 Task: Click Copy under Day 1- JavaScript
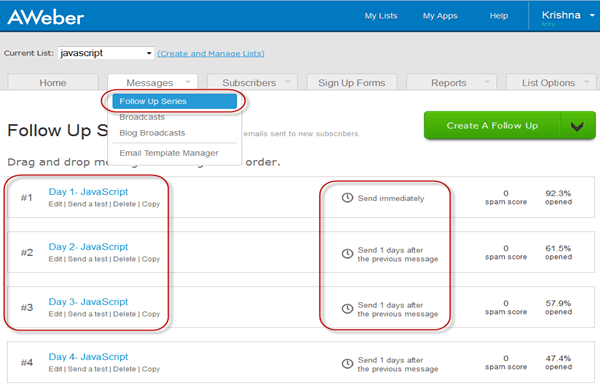pyautogui.click(x=151, y=204)
